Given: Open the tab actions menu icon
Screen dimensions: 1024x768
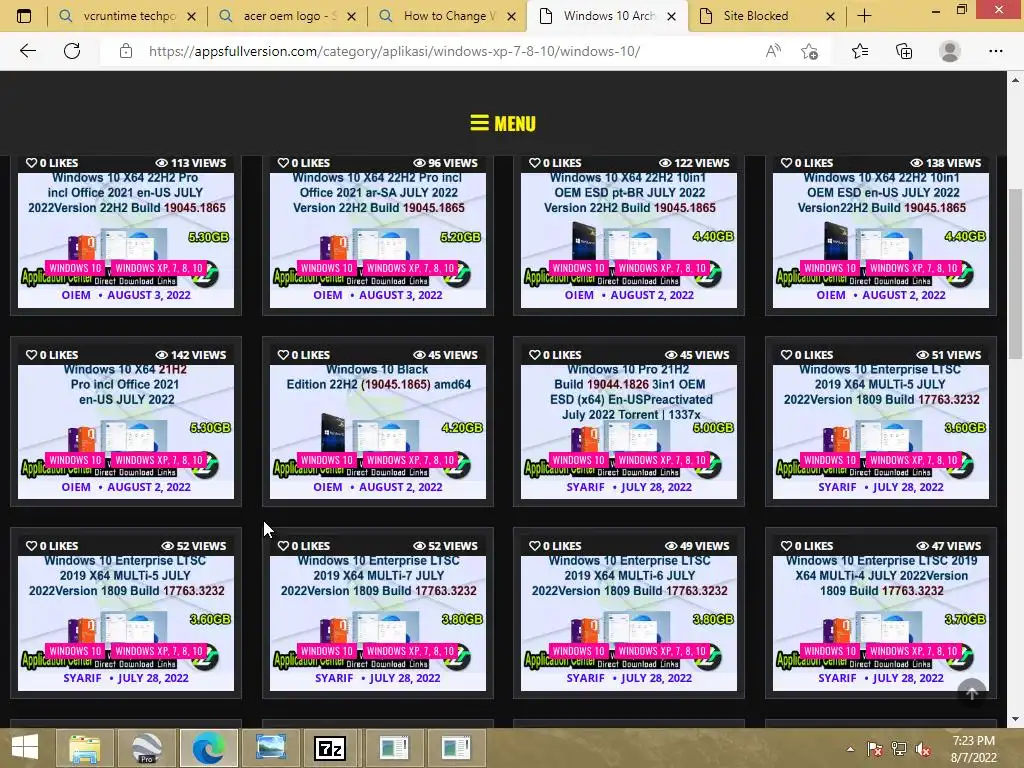Looking at the screenshot, I should pyautogui.click(x=24, y=16).
